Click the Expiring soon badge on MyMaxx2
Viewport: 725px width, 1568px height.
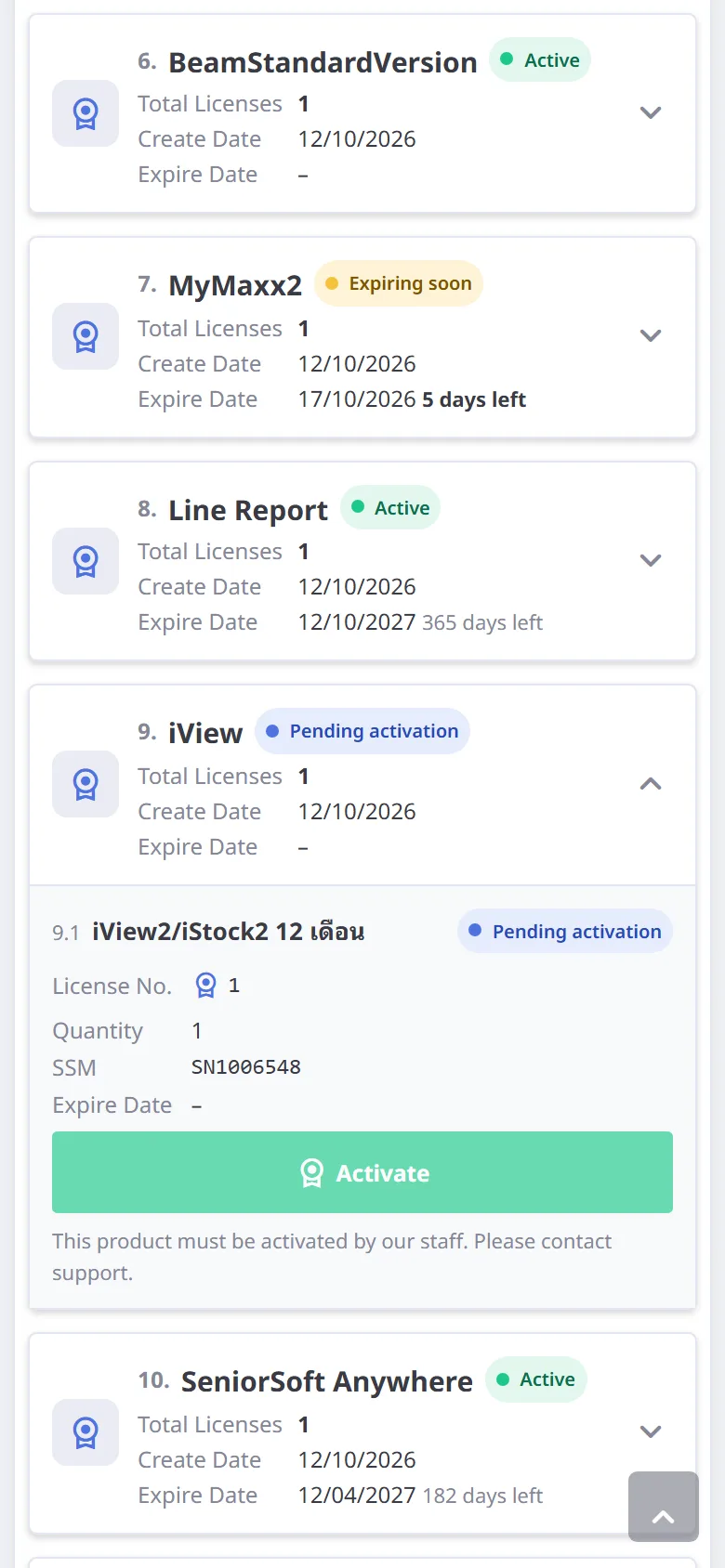point(399,283)
